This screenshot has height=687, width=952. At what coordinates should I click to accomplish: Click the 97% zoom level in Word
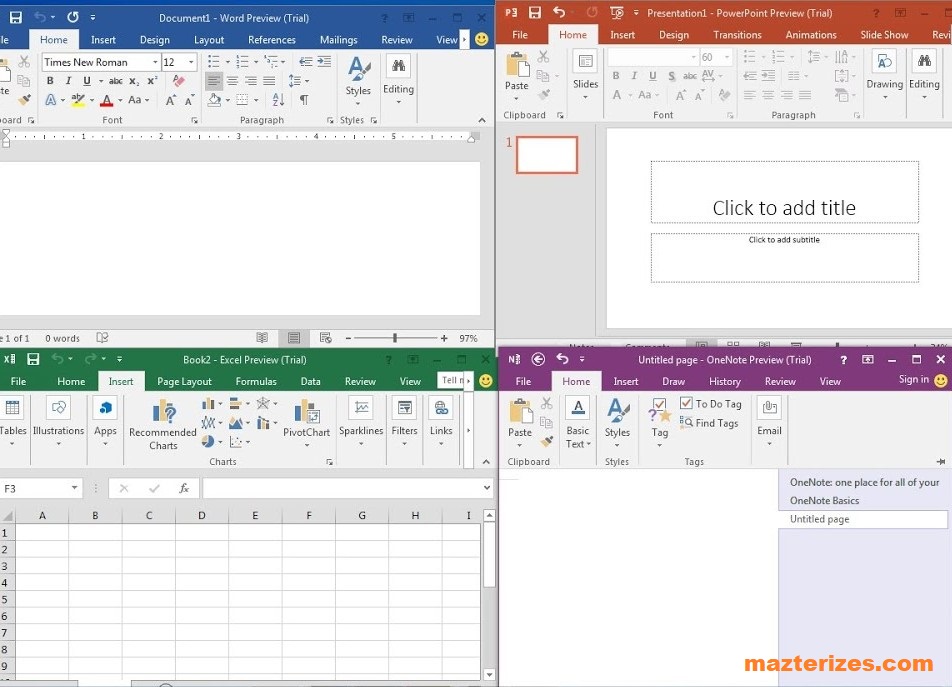pos(468,338)
